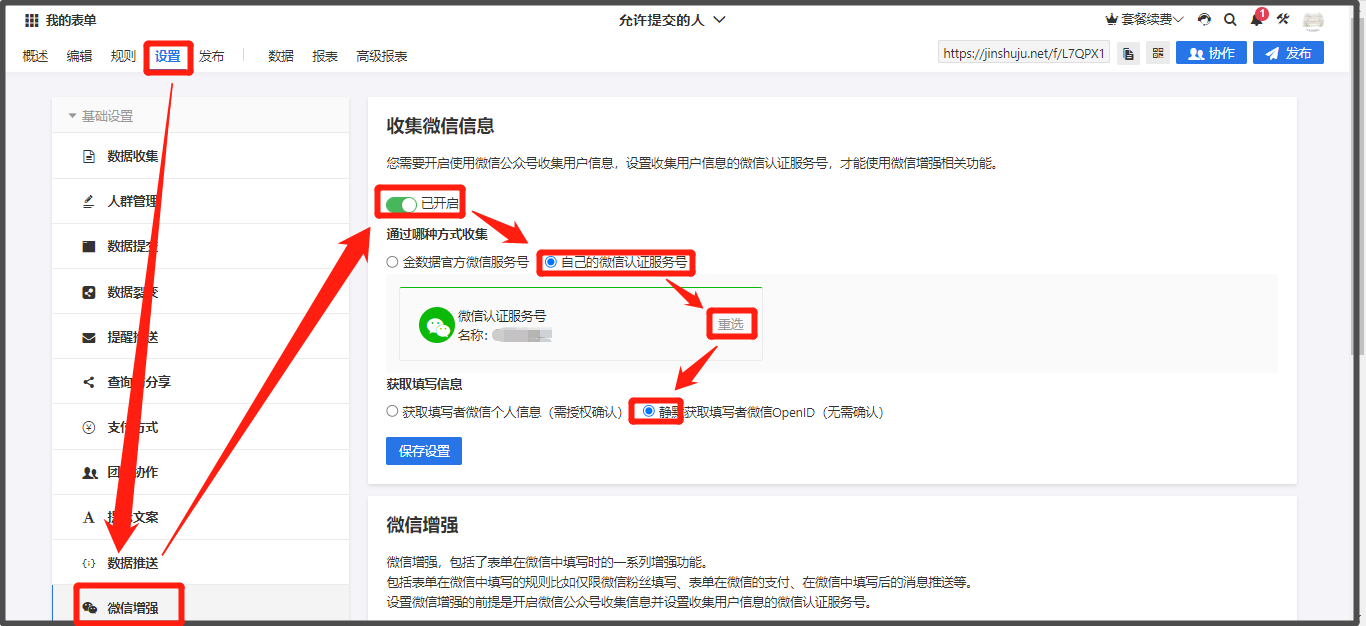The height and width of the screenshot is (626, 1366).
Task: Toggle the 已开启 WeChat collection switch
Action: point(401,204)
